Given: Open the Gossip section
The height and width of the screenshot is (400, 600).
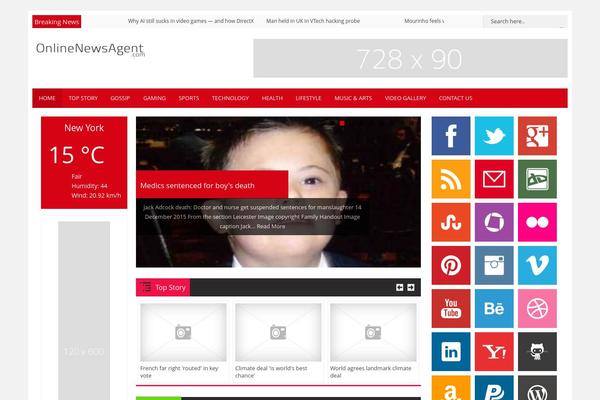Looking at the screenshot, I should click(120, 98).
